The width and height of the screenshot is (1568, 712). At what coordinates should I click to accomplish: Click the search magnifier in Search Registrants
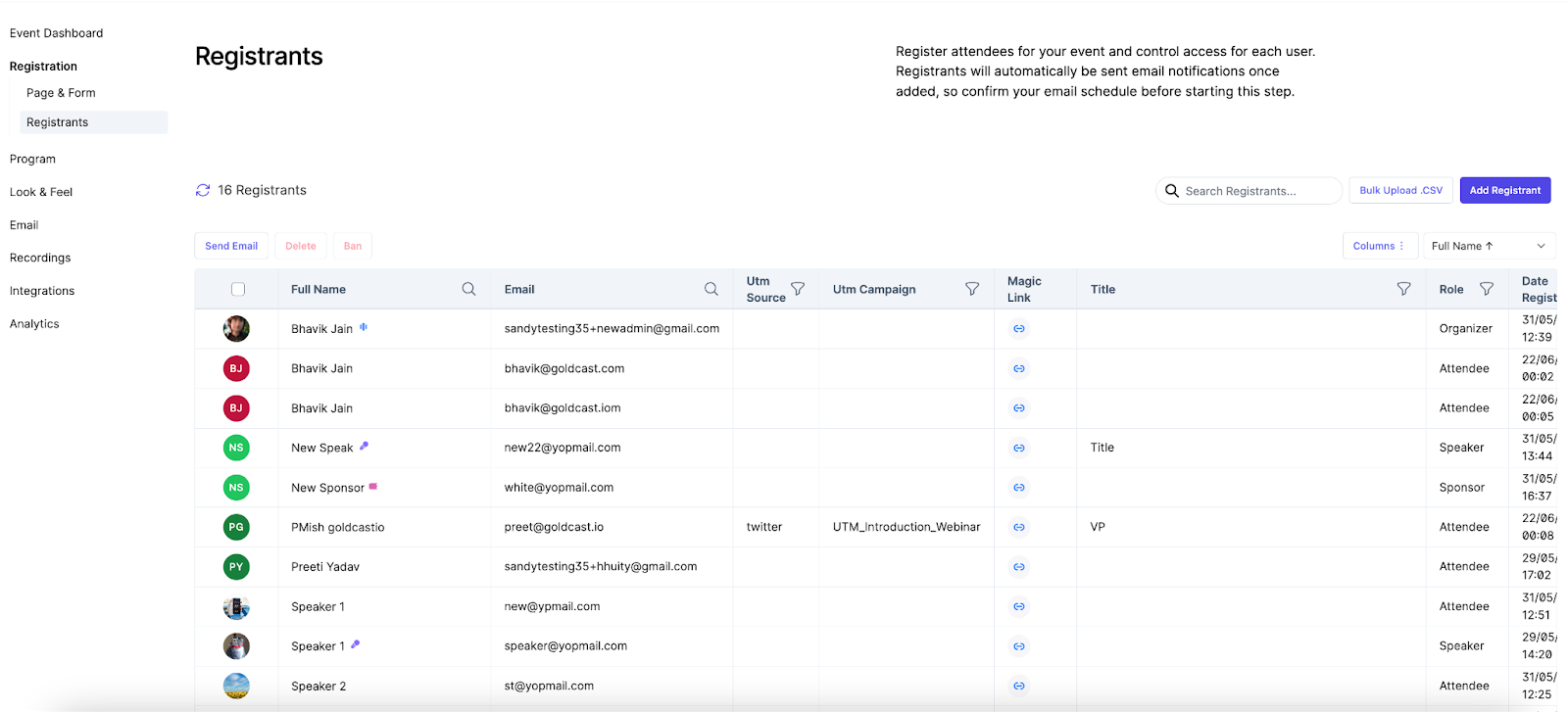tap(1171, 191)
